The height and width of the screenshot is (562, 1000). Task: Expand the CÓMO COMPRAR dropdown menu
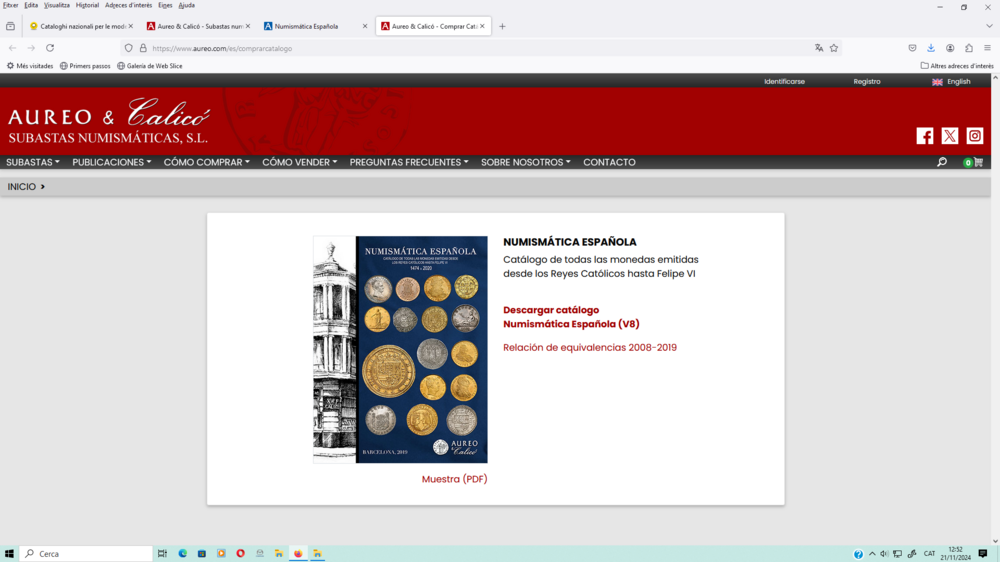coord(206,162)
